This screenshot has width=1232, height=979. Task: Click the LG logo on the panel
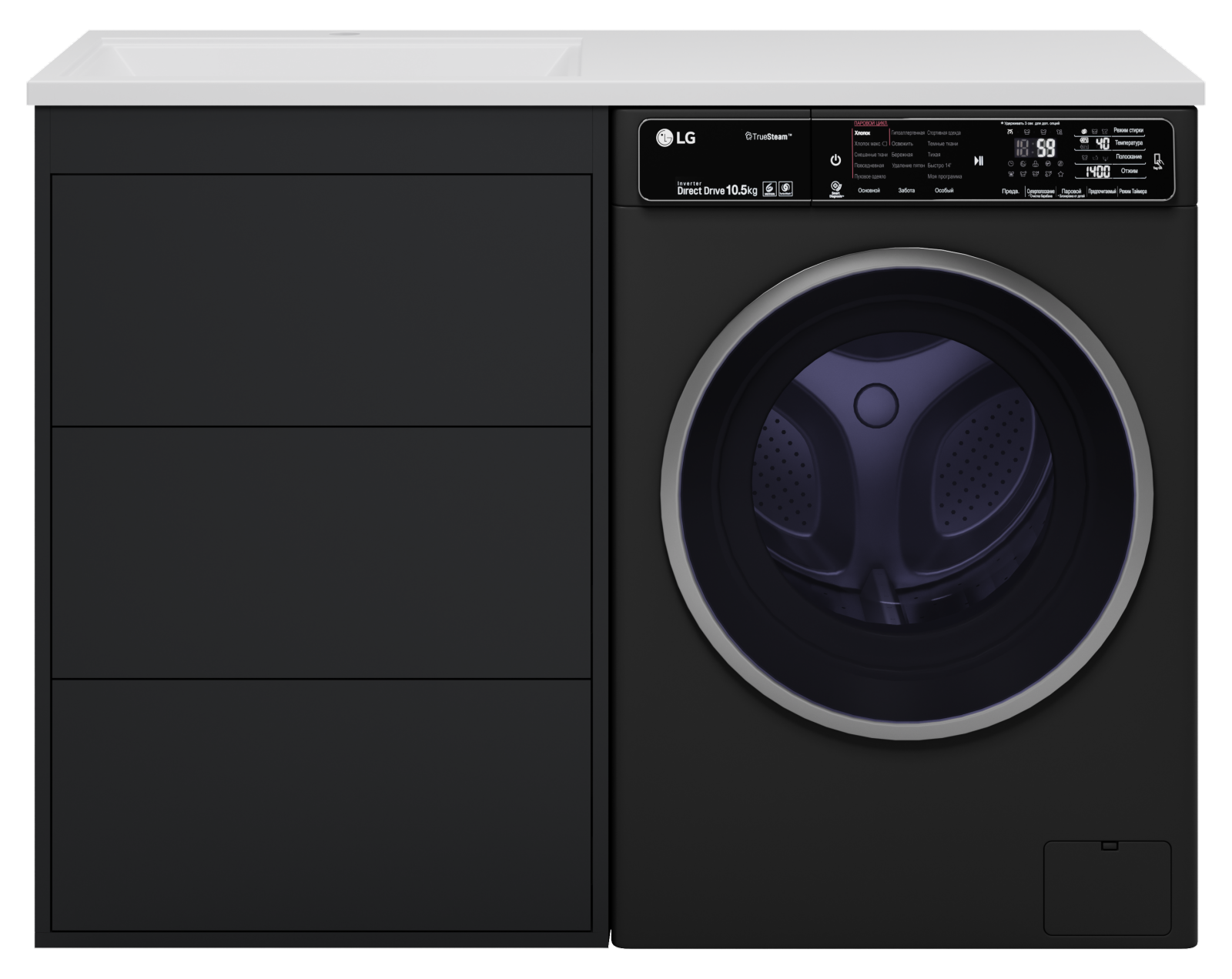[675, 138]
